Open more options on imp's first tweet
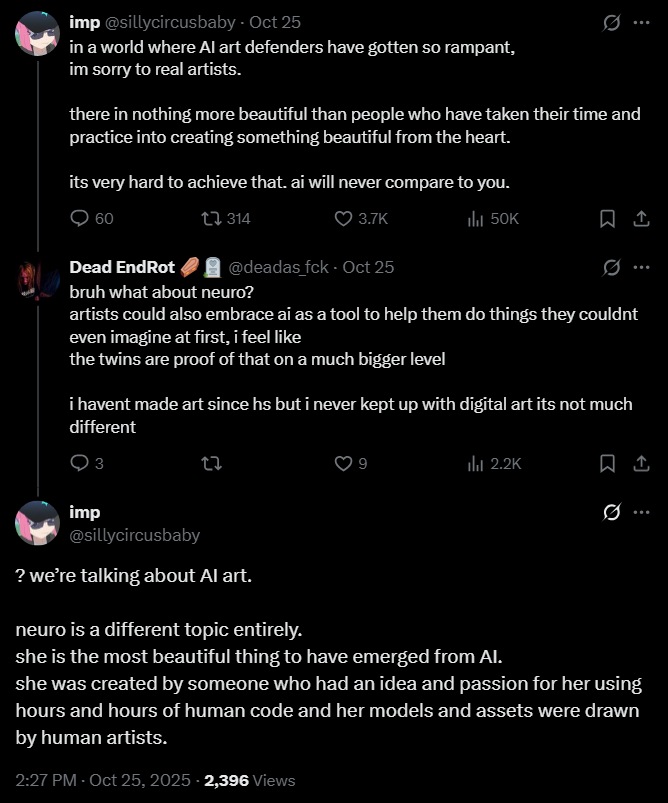Screen dimensions: 668x803 pos(641,22)
